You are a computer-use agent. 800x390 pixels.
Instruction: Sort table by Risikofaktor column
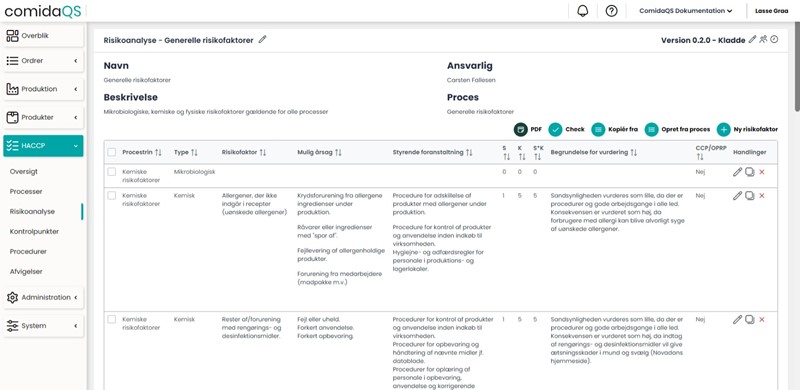(244, 152)
